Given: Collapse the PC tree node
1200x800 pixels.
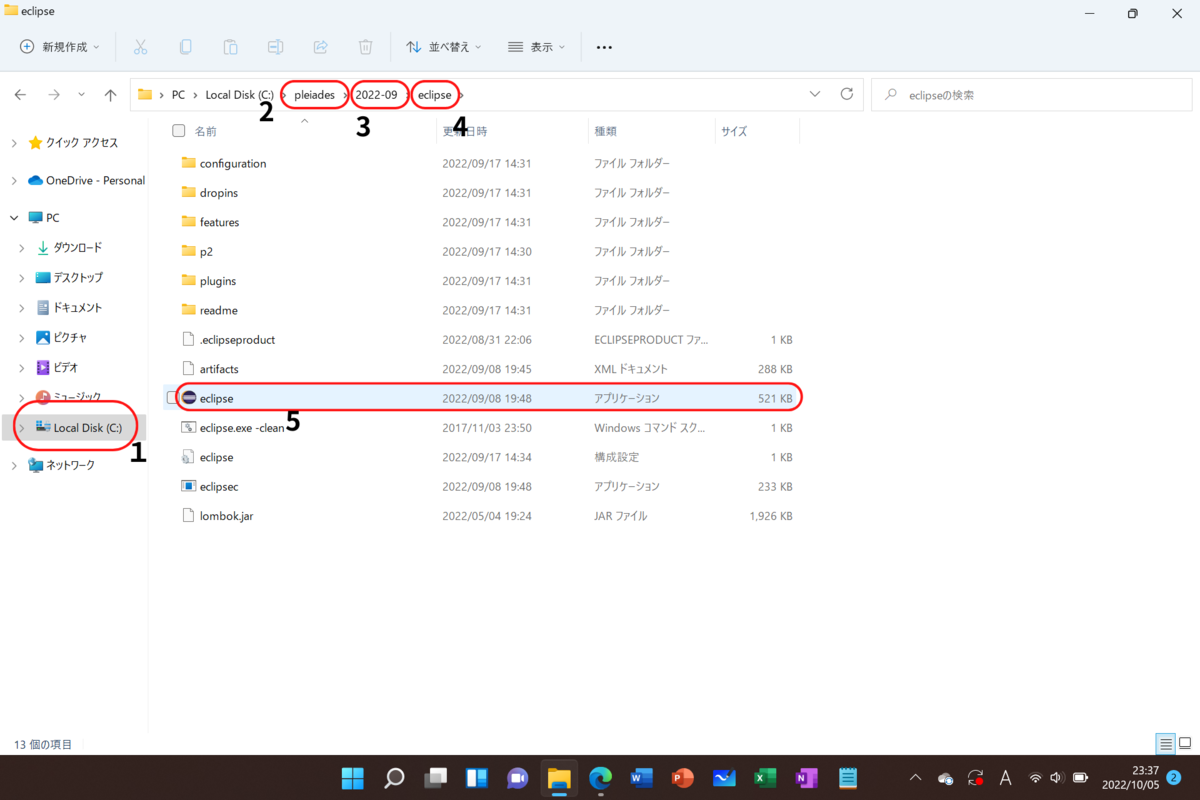Looking at the screenshot, I should pyautogui.click(x=14, y=217).
